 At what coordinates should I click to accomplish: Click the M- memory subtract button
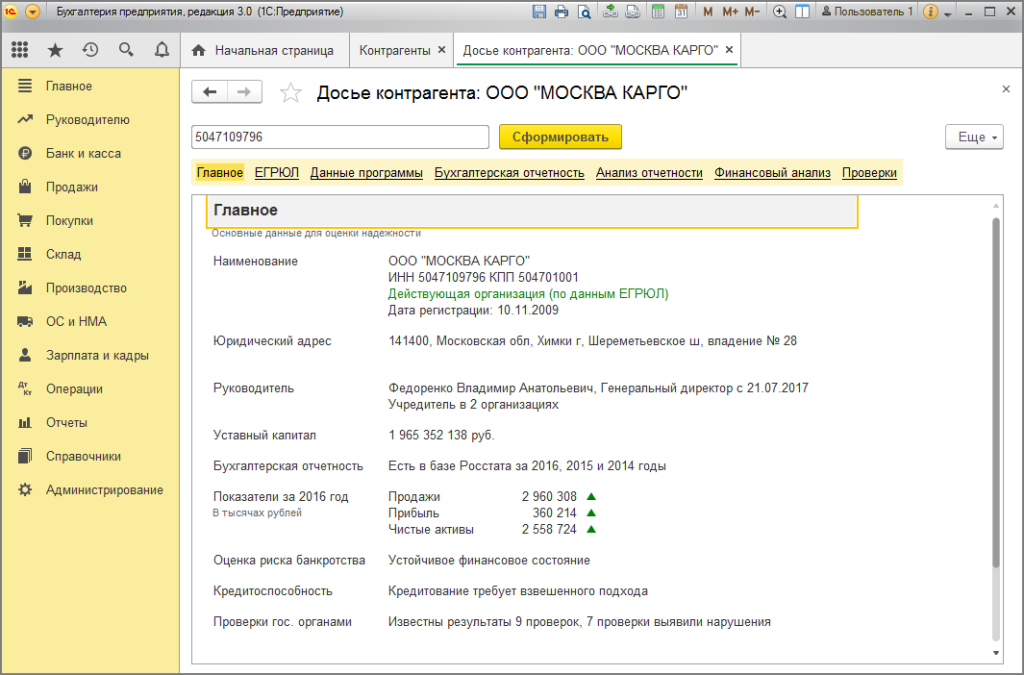tap(752, 12)
